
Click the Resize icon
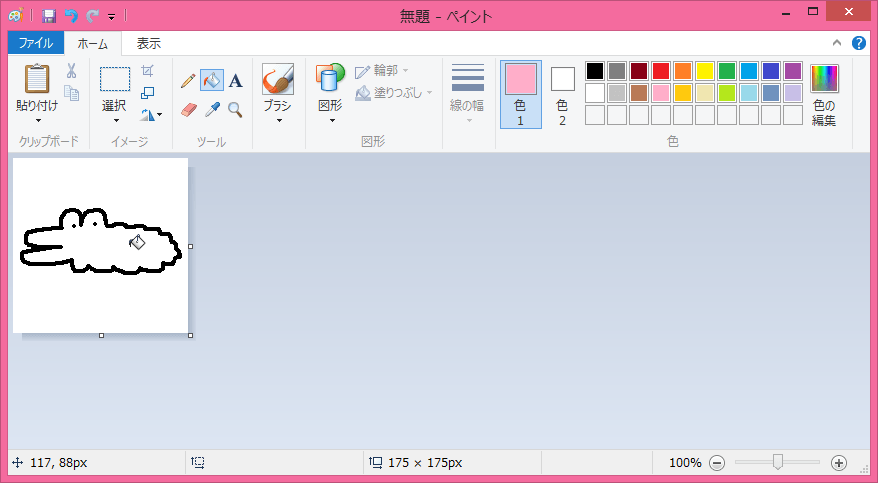(x=147, y=92)
